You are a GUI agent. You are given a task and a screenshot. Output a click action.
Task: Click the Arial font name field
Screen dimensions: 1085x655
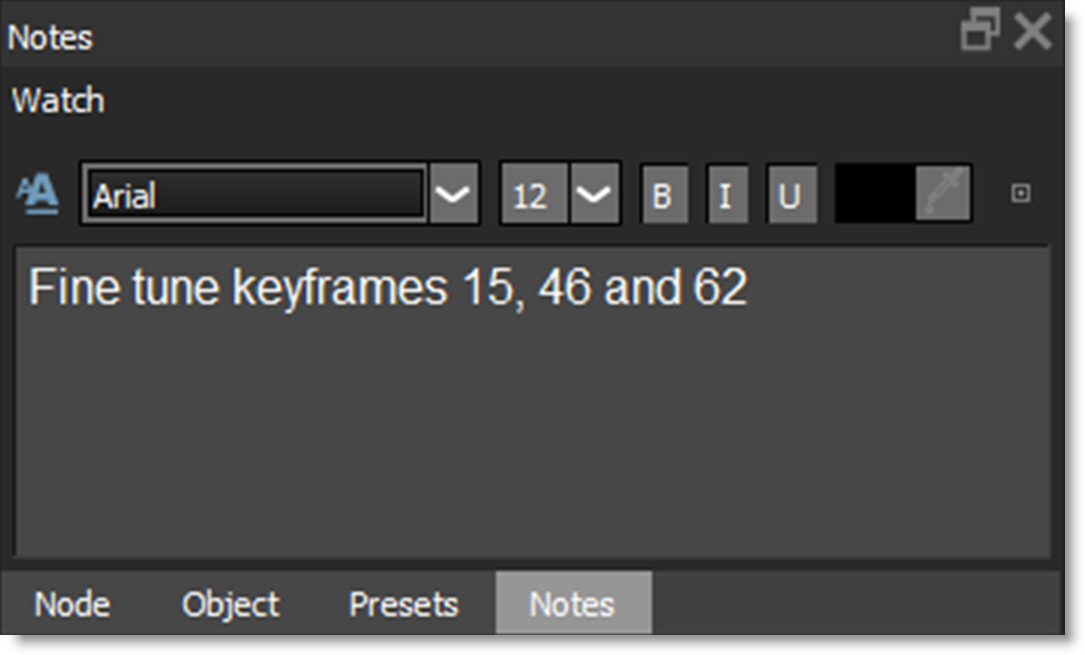coord(255,194)
